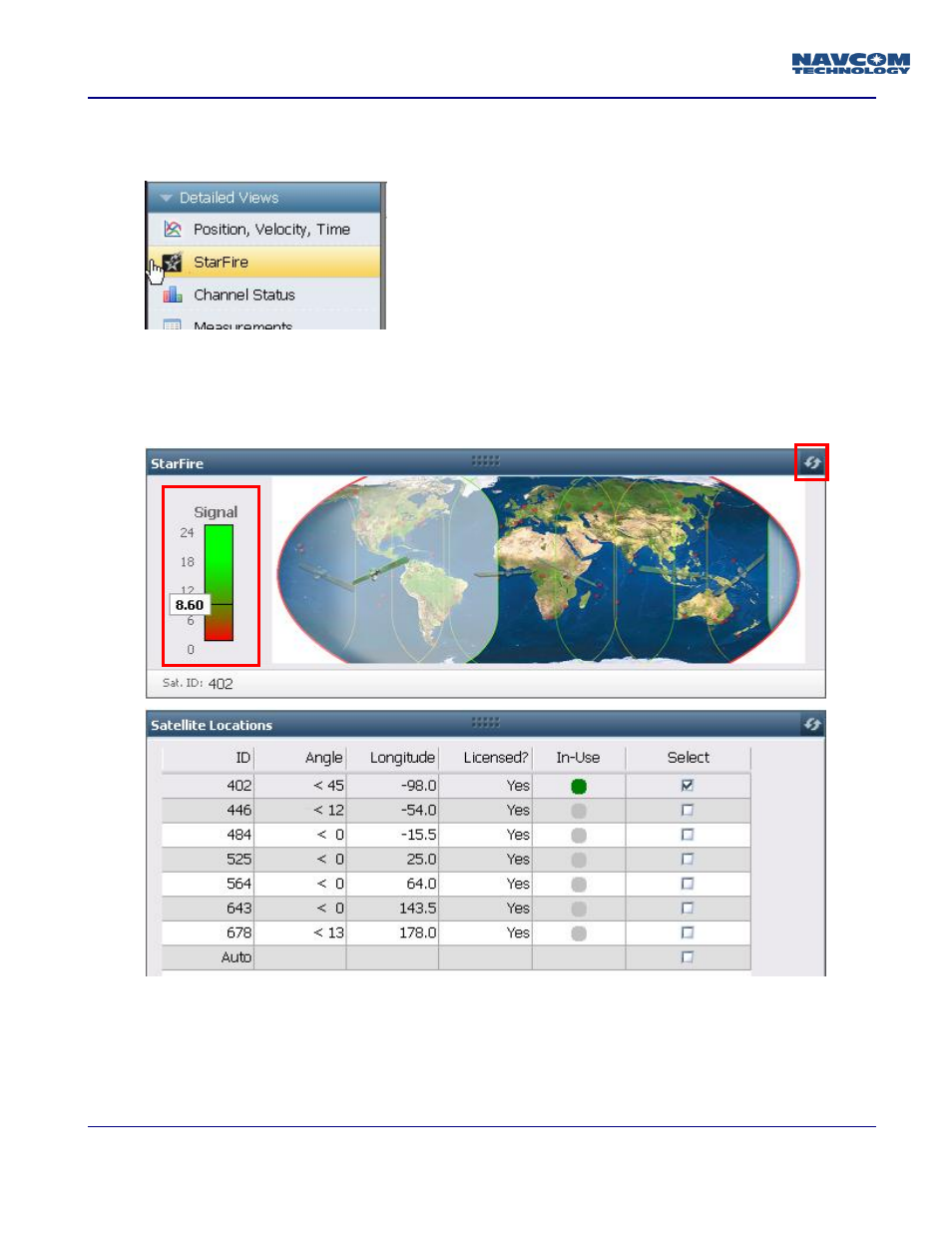This screenshot has width=952, height=1233.
Task: Uncheck Select box for satellite 402
Action: point(688,786)
